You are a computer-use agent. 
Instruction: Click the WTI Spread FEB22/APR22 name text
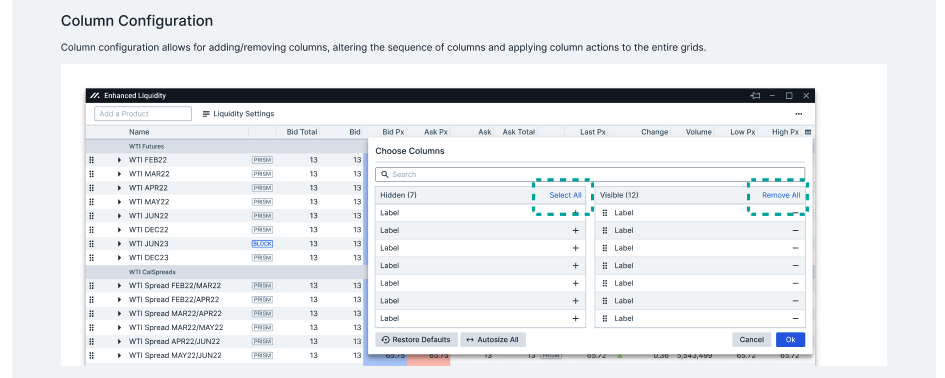[174, 300]
